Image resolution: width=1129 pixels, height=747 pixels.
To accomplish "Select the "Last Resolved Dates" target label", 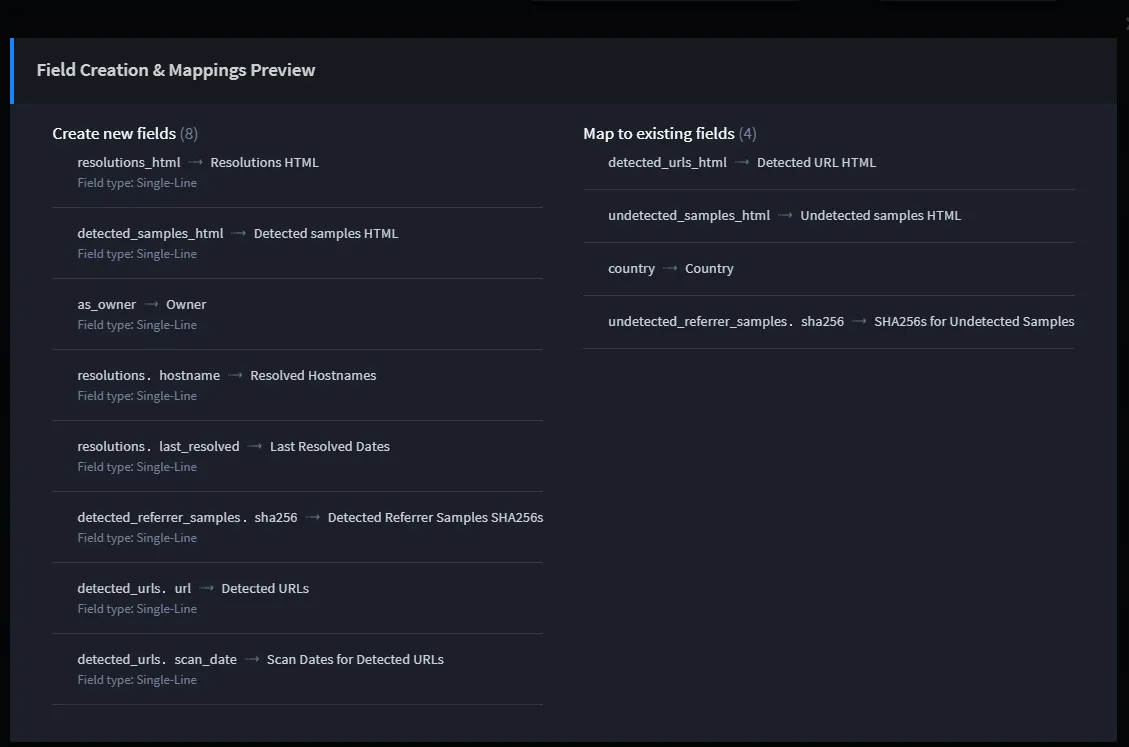I will pos(330,447).
